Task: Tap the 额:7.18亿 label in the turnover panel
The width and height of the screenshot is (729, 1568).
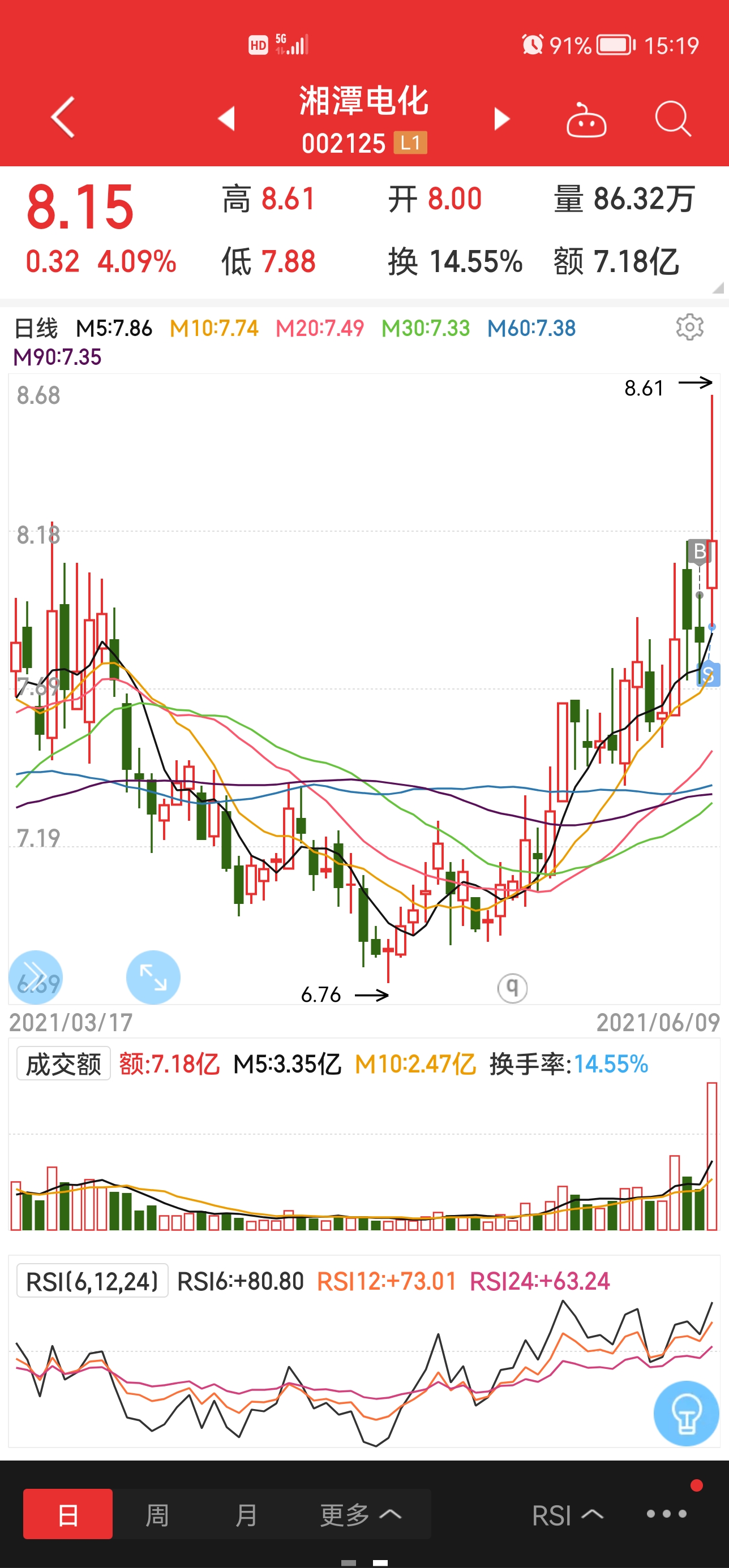Action: 169,1063
